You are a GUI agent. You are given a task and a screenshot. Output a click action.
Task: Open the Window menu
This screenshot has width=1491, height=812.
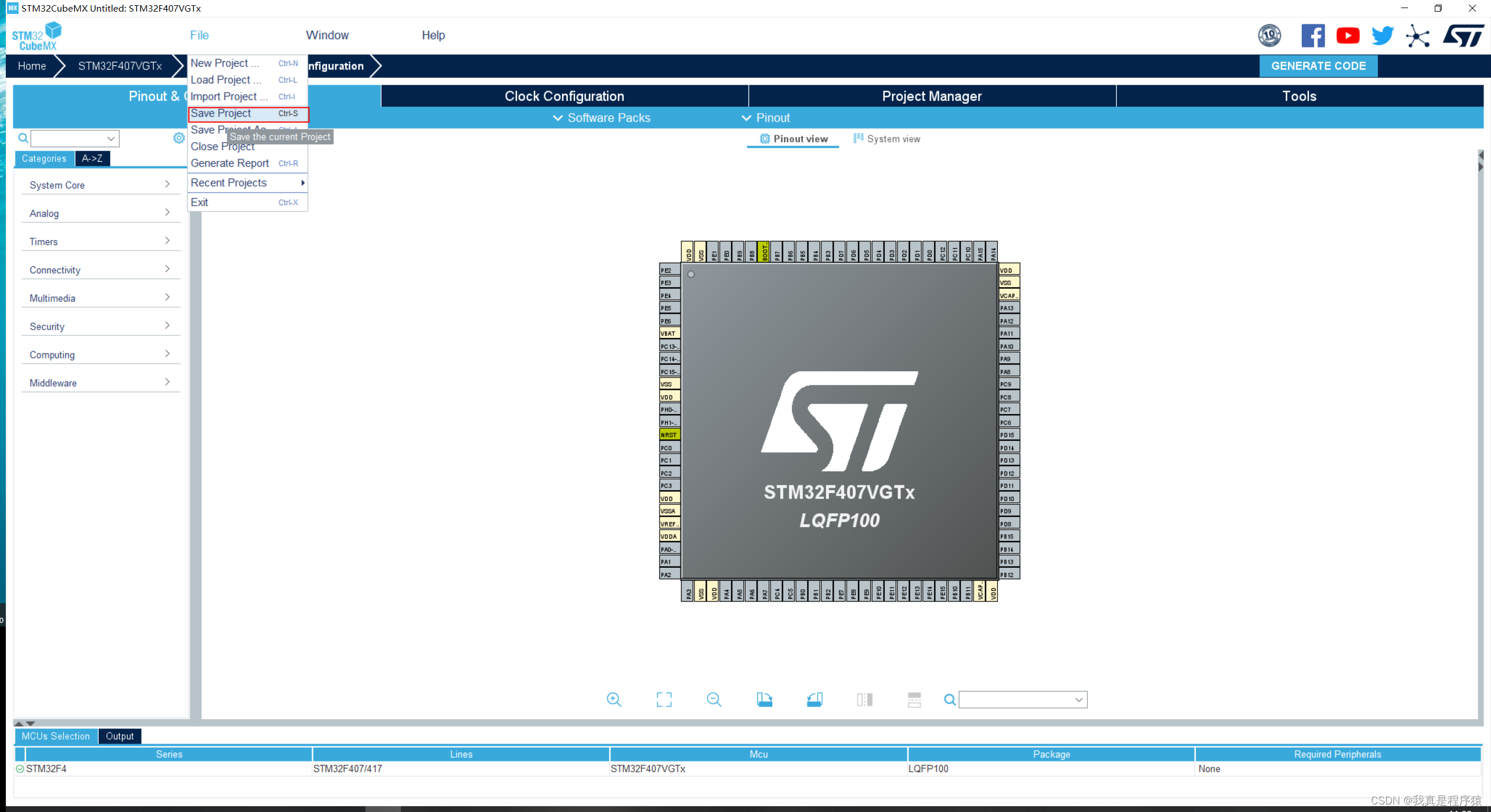click(x=327, y=35)
